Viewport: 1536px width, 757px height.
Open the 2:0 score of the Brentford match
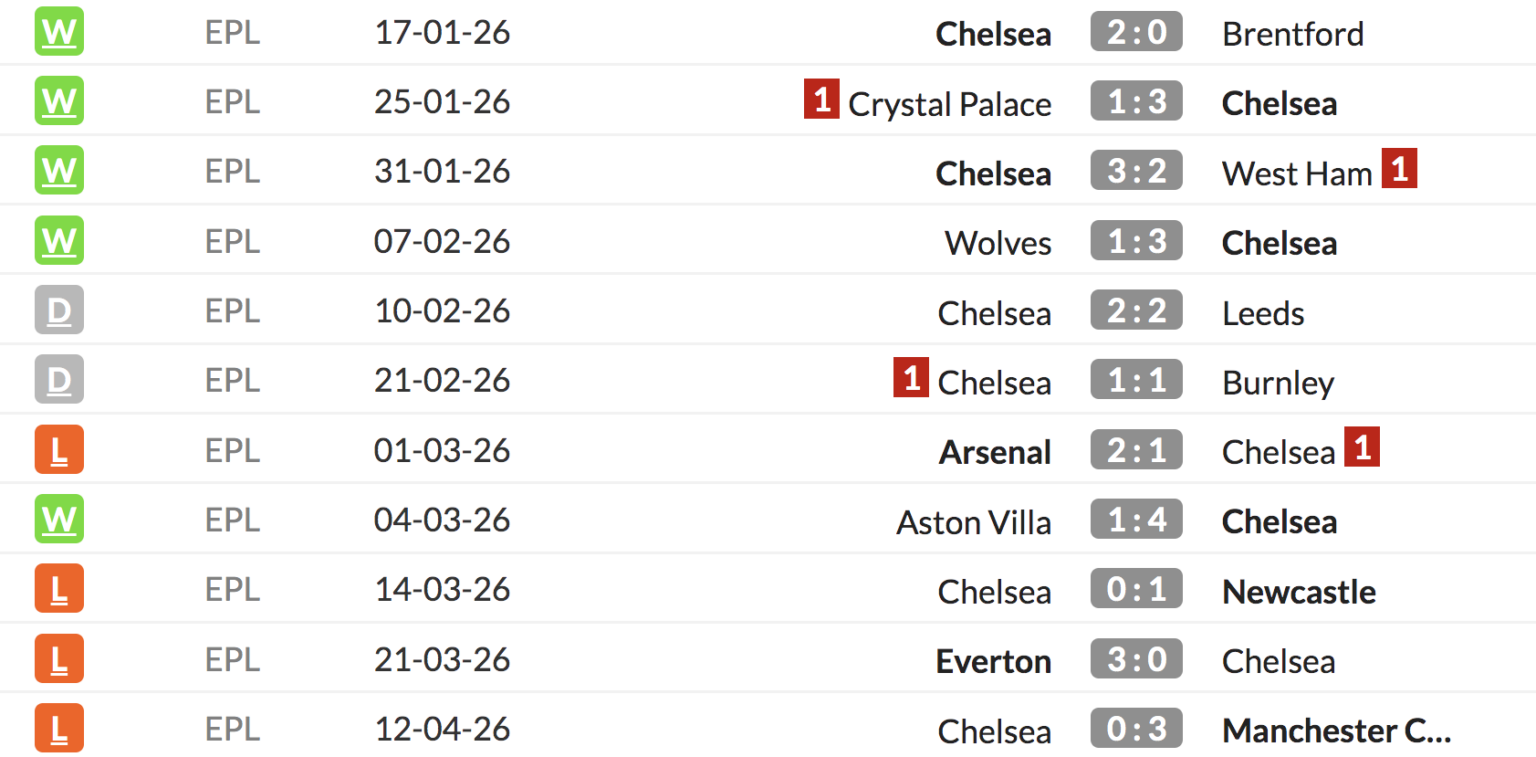[1136, 31]
